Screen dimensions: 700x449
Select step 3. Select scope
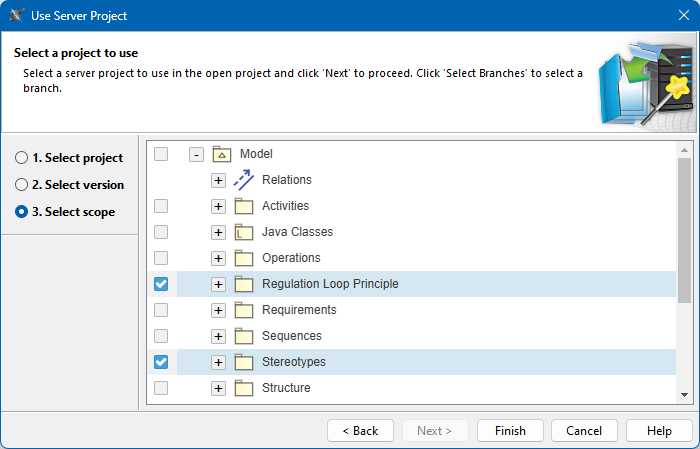tap(65, 212)
